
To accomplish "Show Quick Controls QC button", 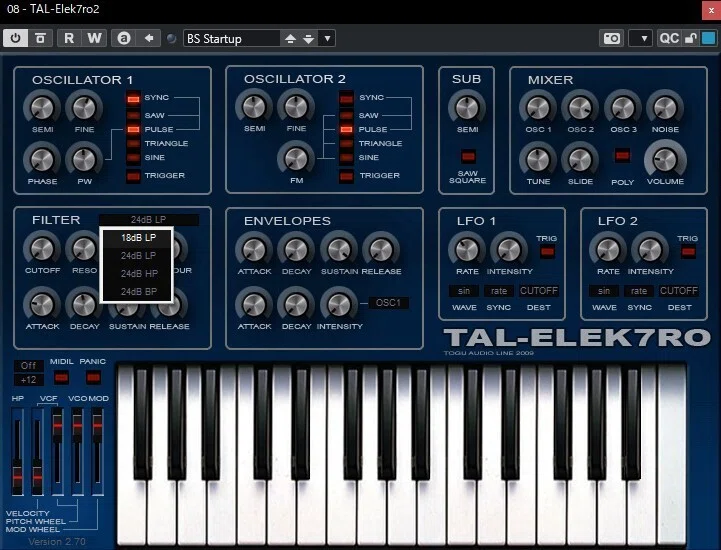I will pyautogui.click(x=669, y=38).
